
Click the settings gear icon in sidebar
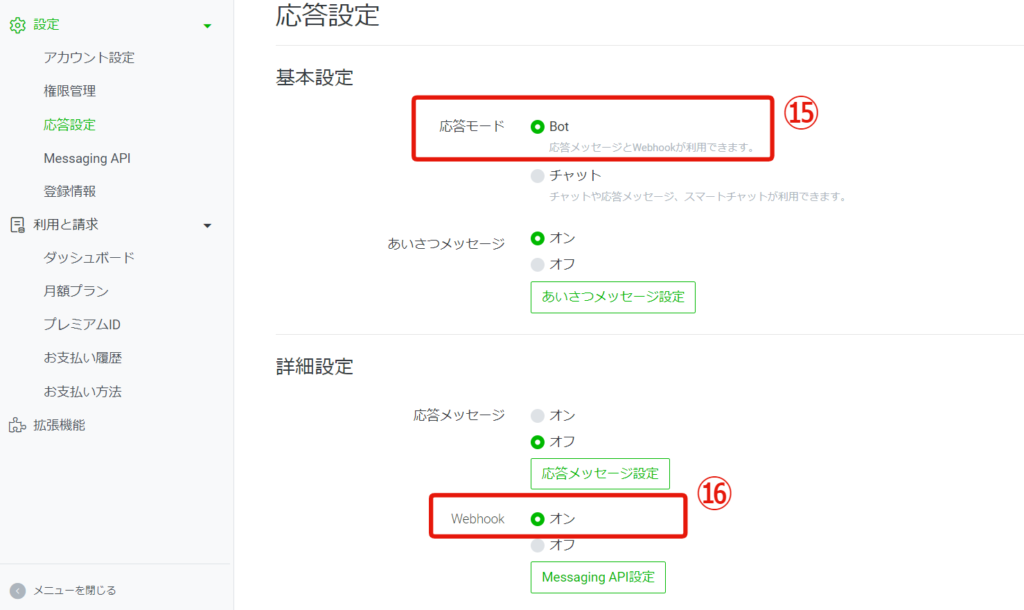(18, 25)
